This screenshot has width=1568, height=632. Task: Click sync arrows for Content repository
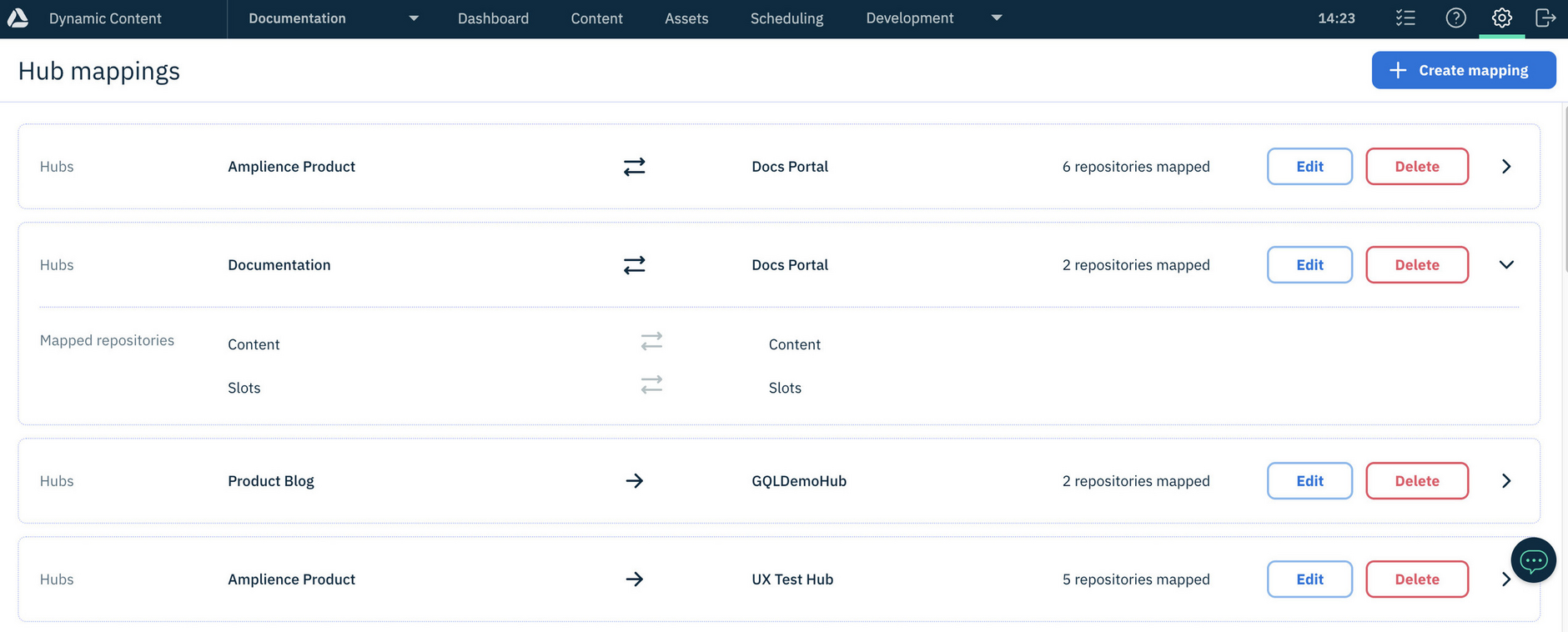651,341
